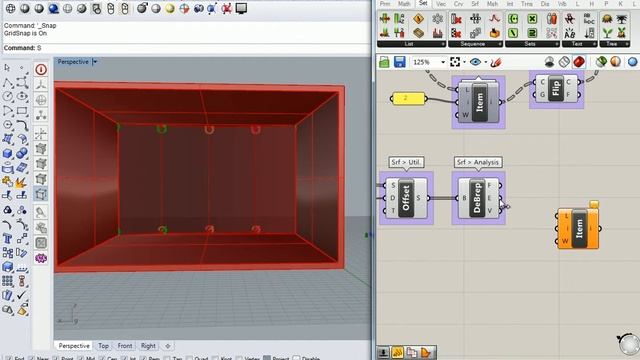Click the check mark tool icon
This screenshot has width=640, height=360.
click(22, 295)
